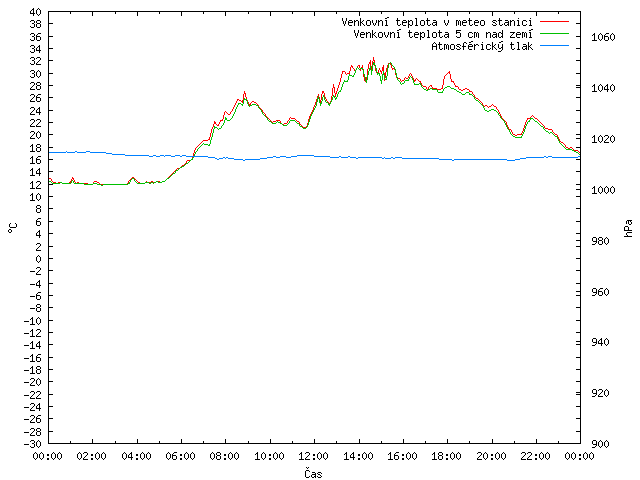The width and height of the screenshot is (640, 480).
Task: Click the time tick label '14:00'
Action: click(358, 456)
